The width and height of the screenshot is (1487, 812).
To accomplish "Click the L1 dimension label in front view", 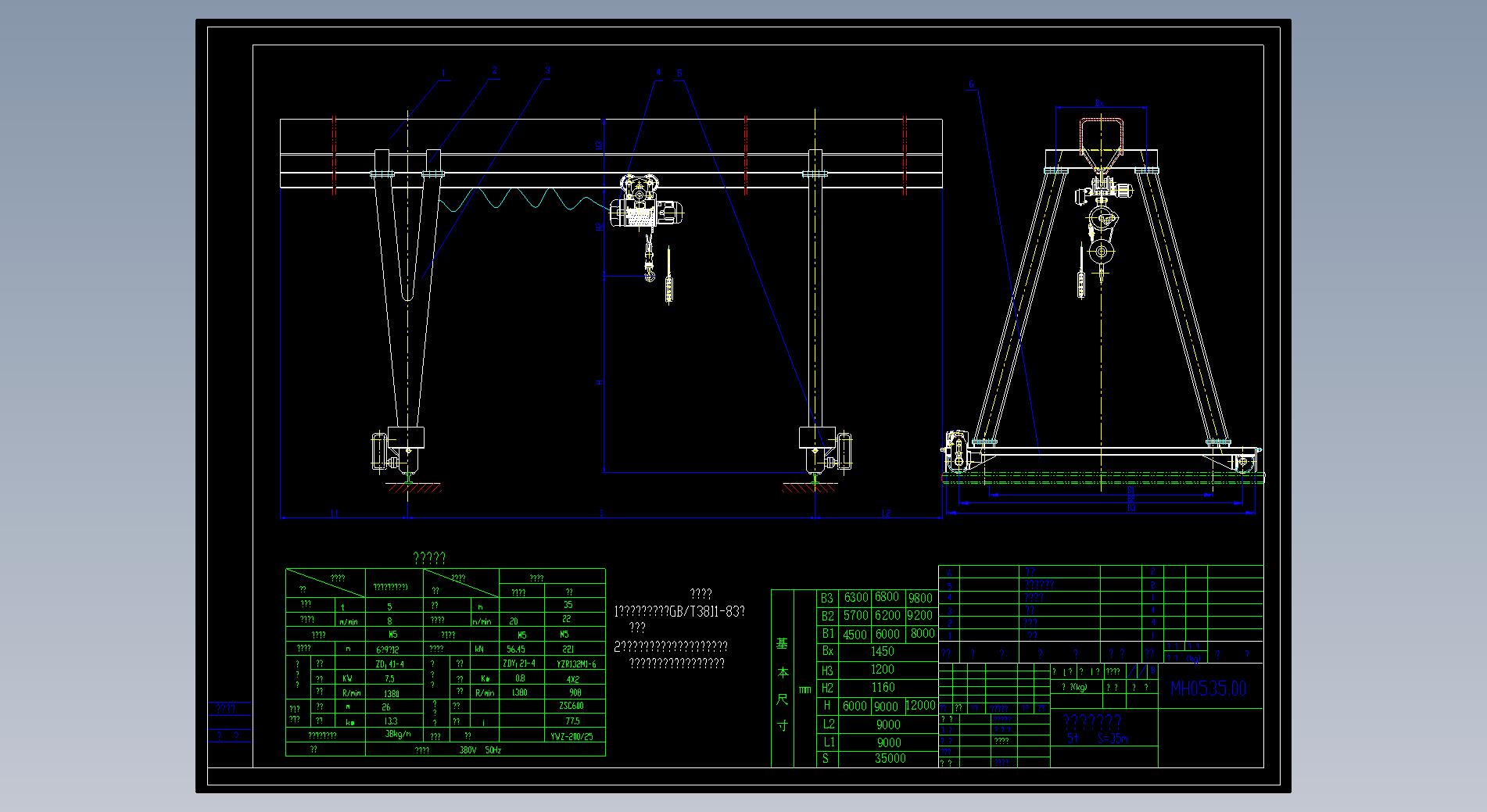I will coord(334,513).
